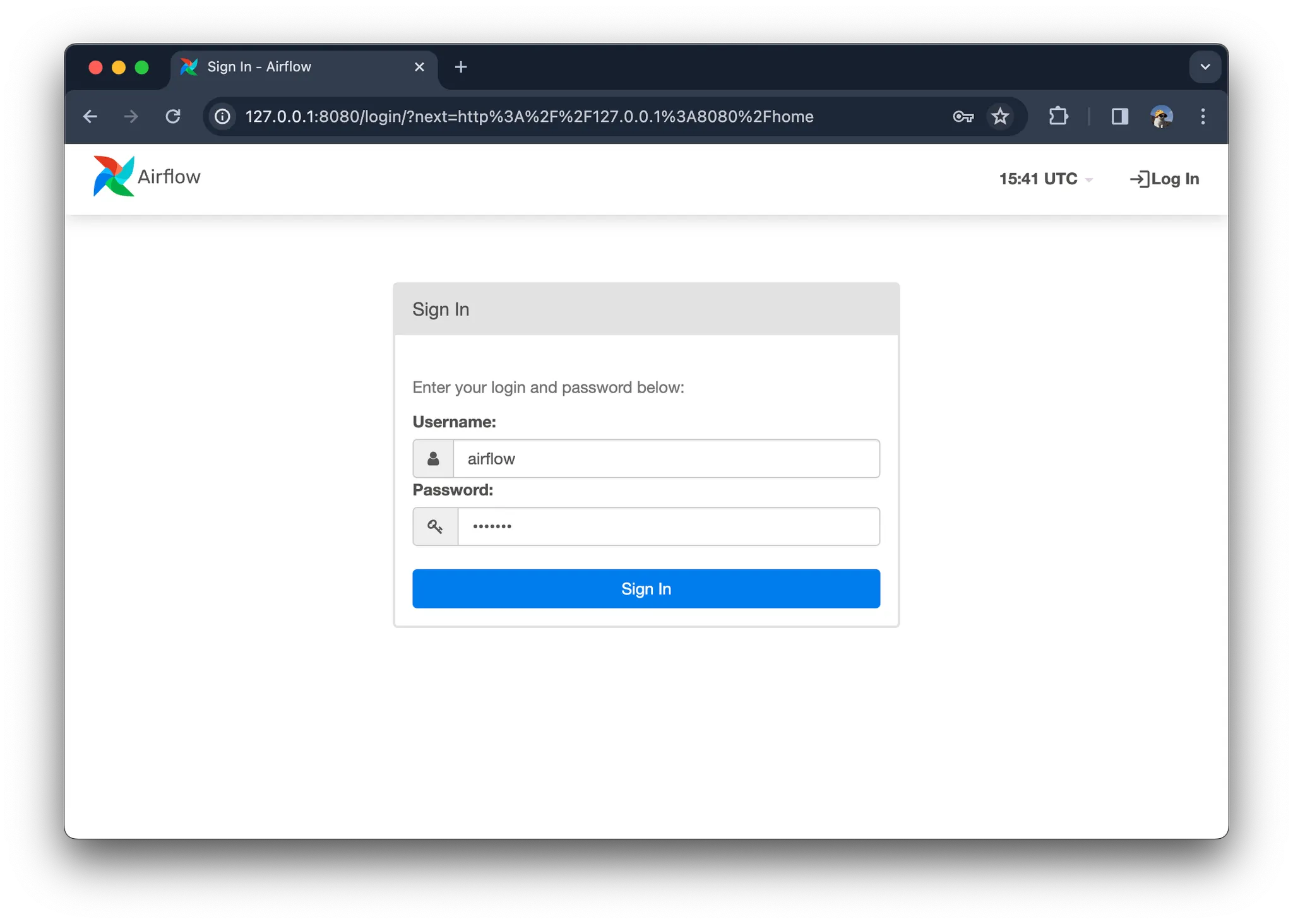
Task: Open Chrome three-dot menu
Action: [x=1203, y=117]
